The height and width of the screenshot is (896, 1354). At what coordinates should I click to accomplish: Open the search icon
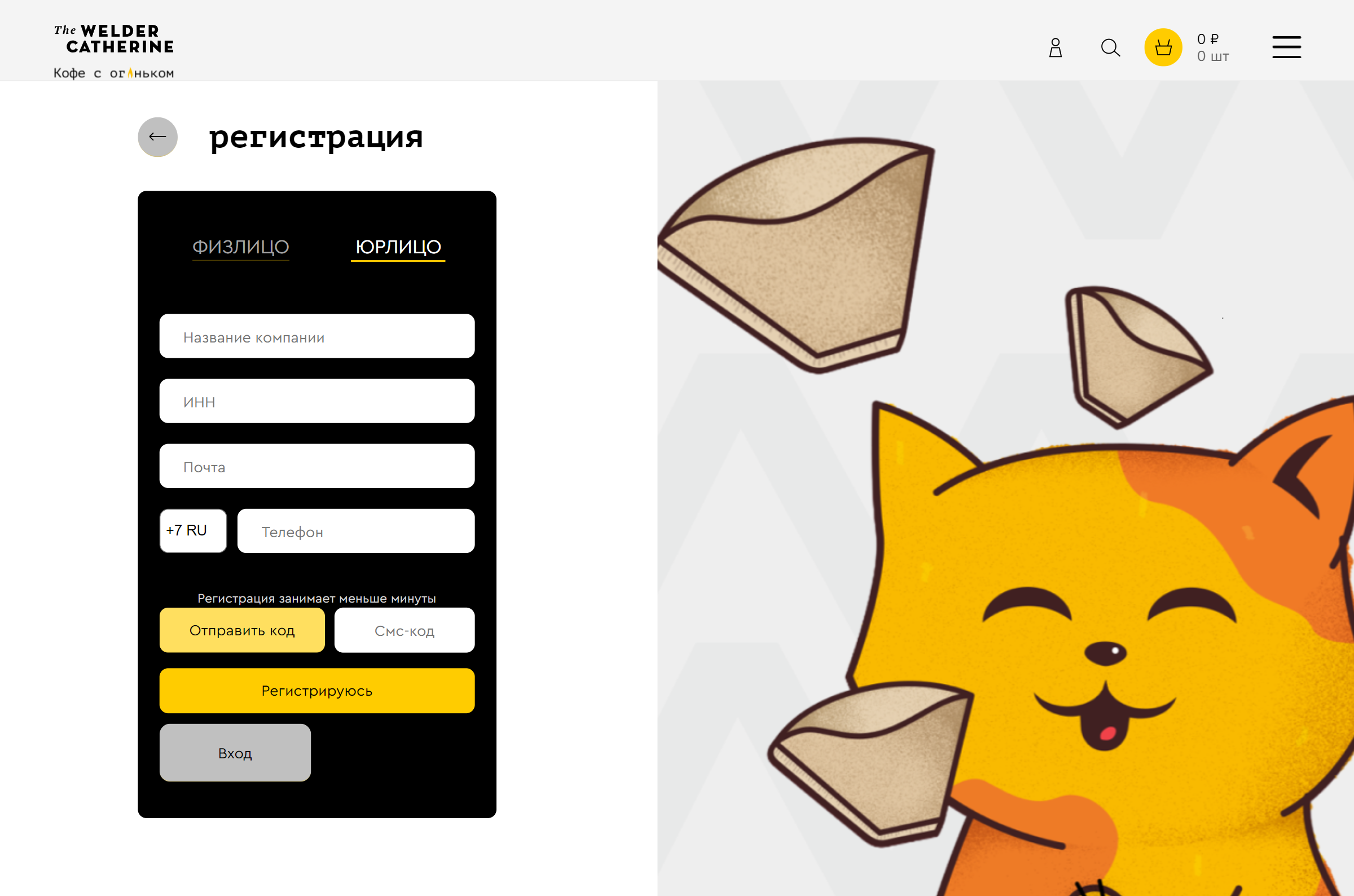(x=1110, y=47)
